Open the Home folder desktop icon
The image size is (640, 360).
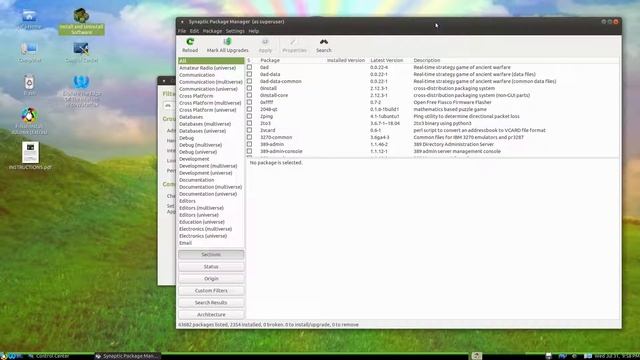coord(29,20)
